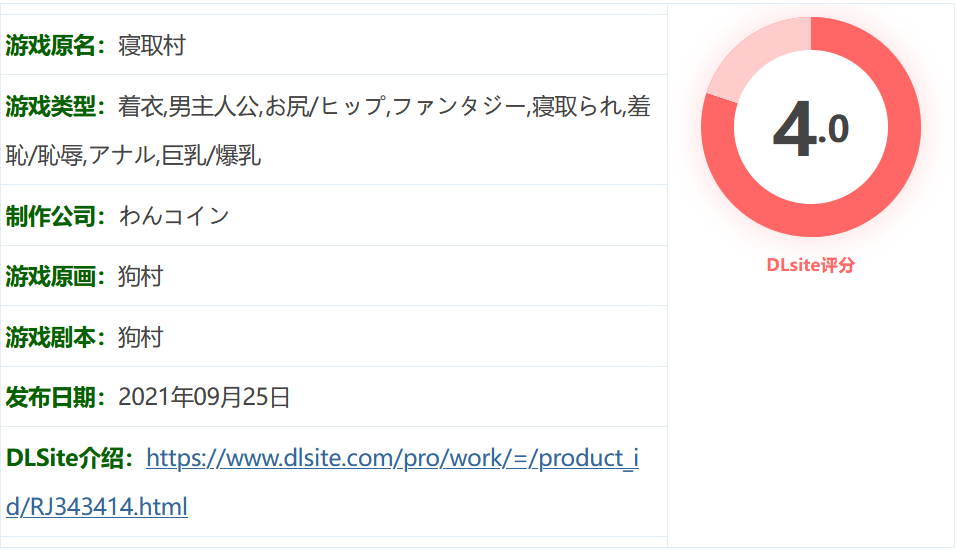
Task: Select 狗村 in the 游戏剧本 row
Action: coord(140,337)
